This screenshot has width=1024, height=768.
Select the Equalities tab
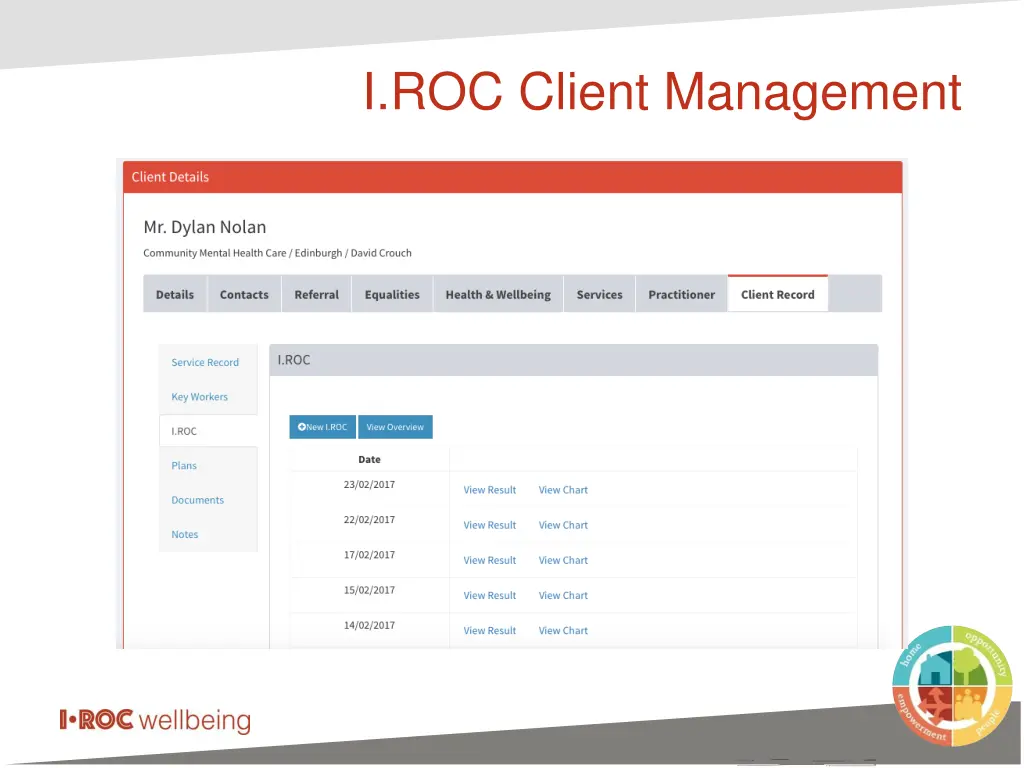(392, 295)
